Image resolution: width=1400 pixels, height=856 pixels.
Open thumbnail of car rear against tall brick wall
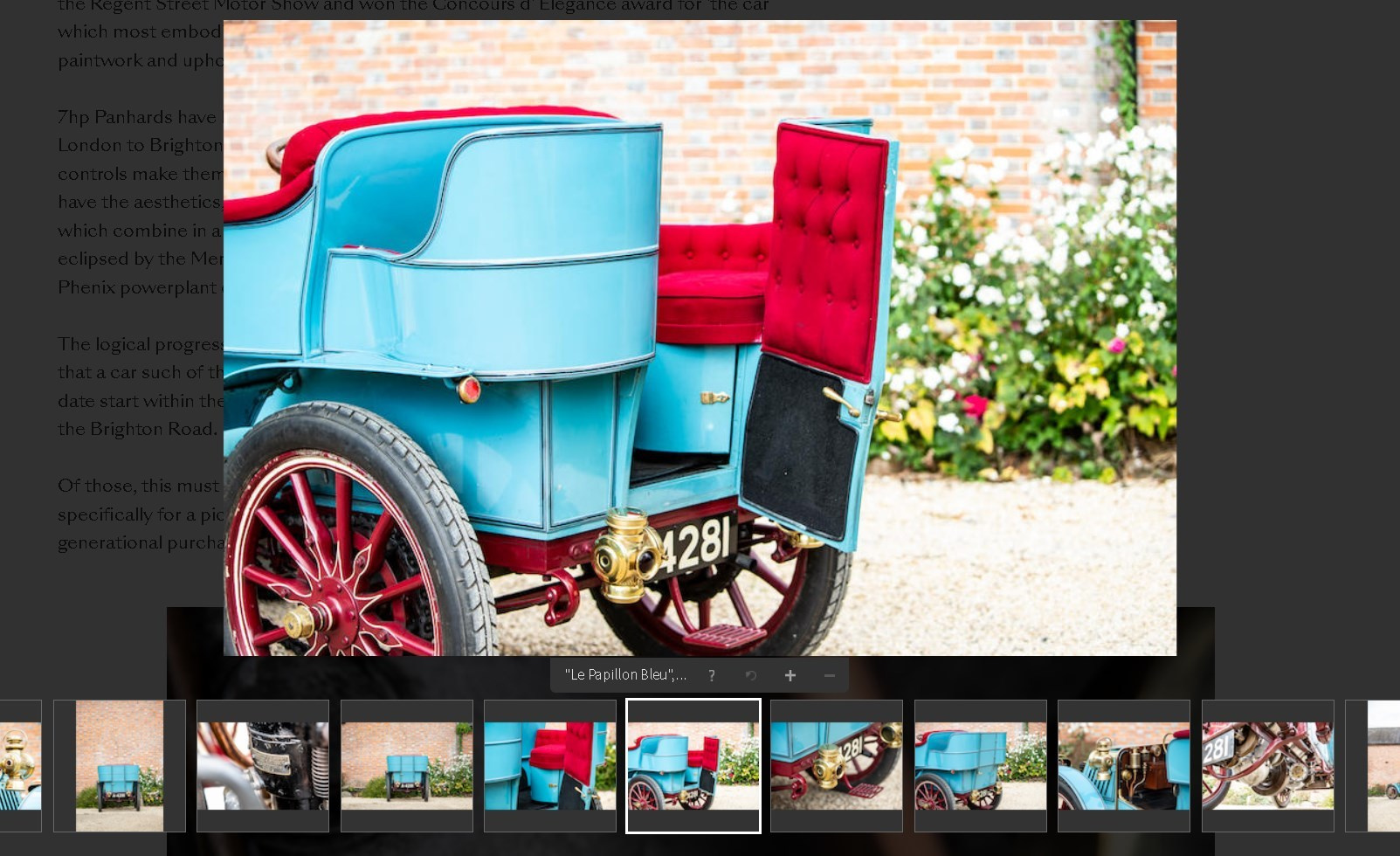coord(120,766)
